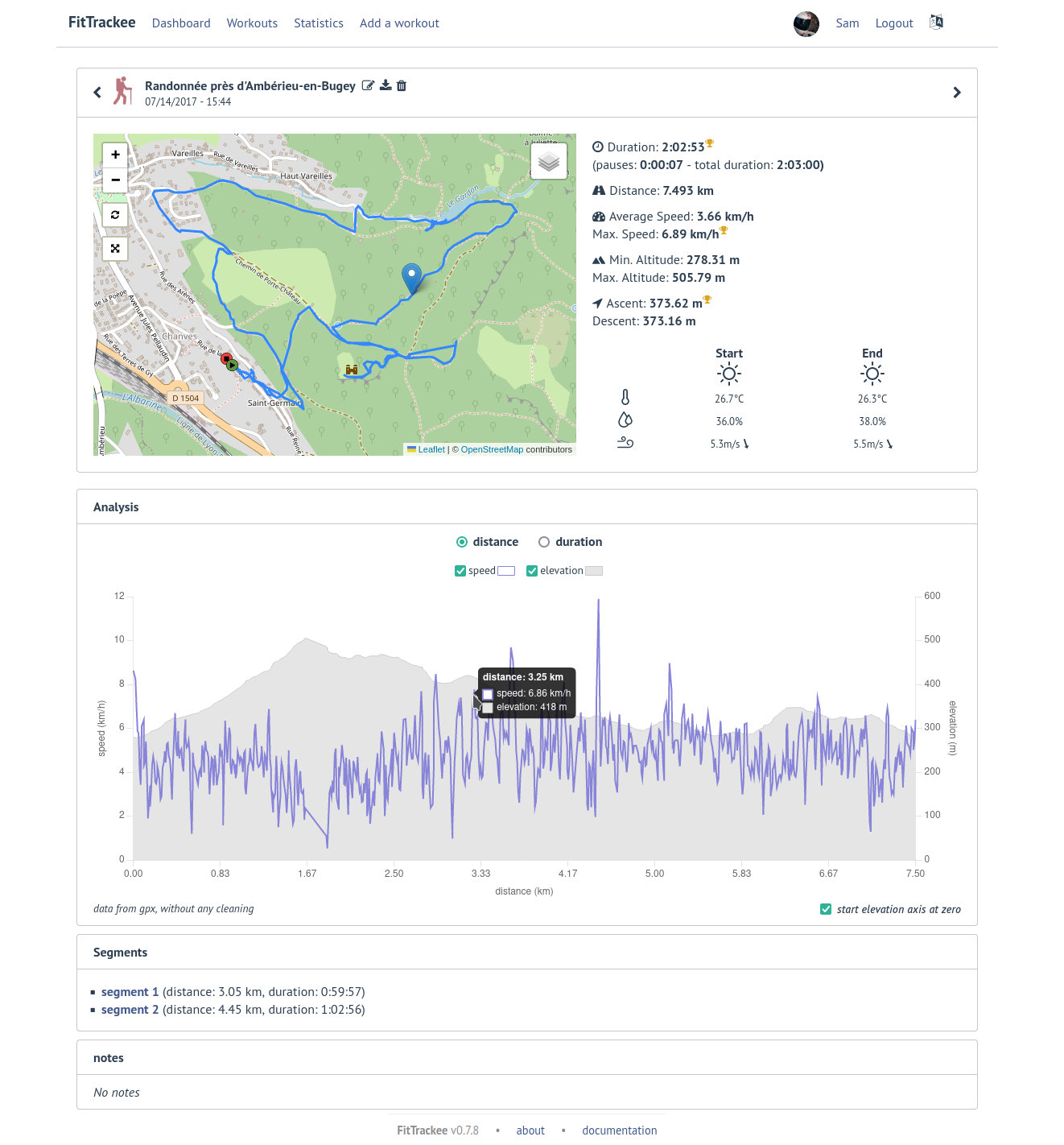Image resolution: width=1064 pixels, height=1145 pixels.
Task: Download the workout gpx file icon
Action: (386, 85)
